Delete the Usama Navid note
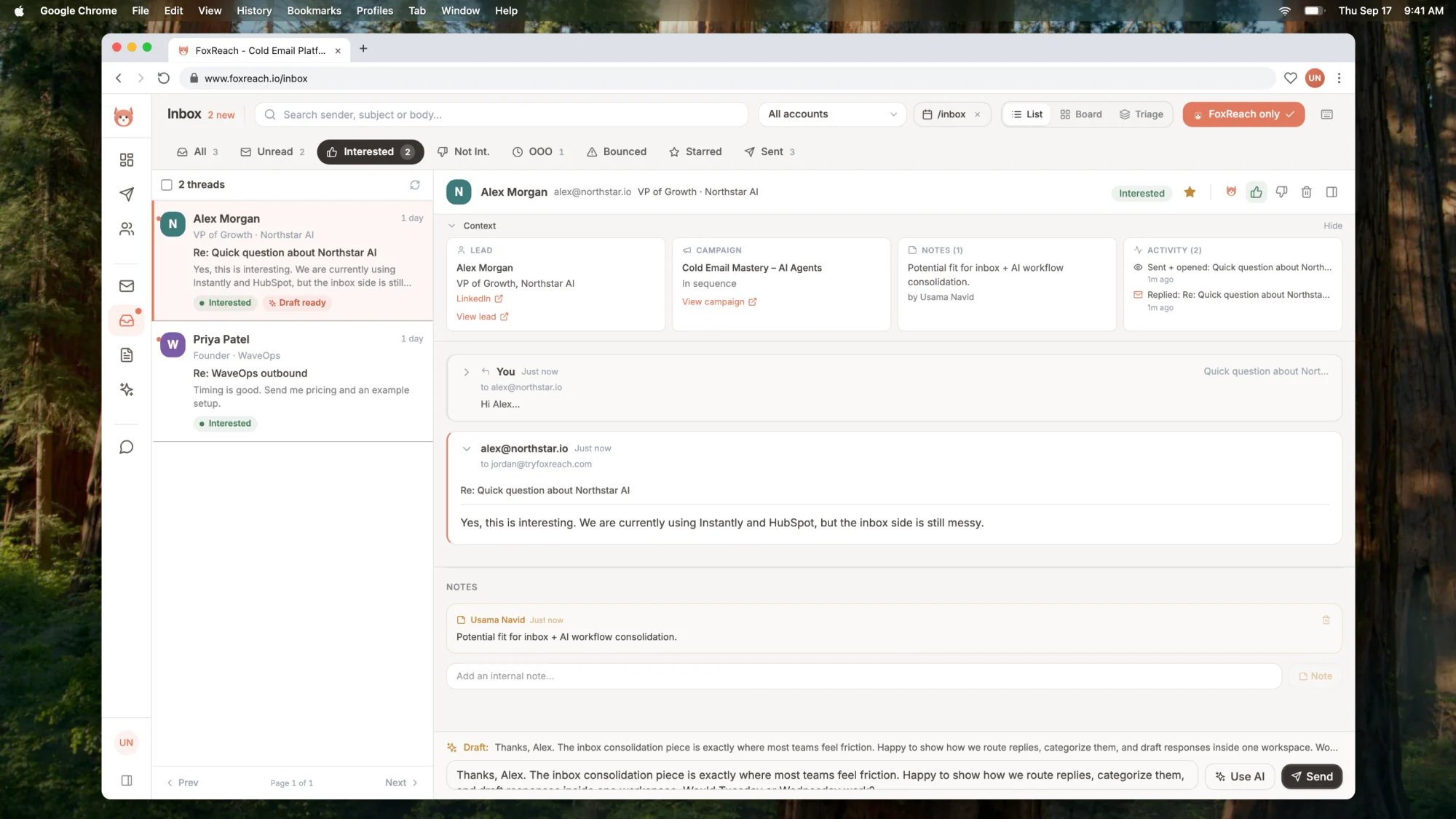This screenshot has width=1456, height=819. pyautogui.click(x=1326, y=620)
